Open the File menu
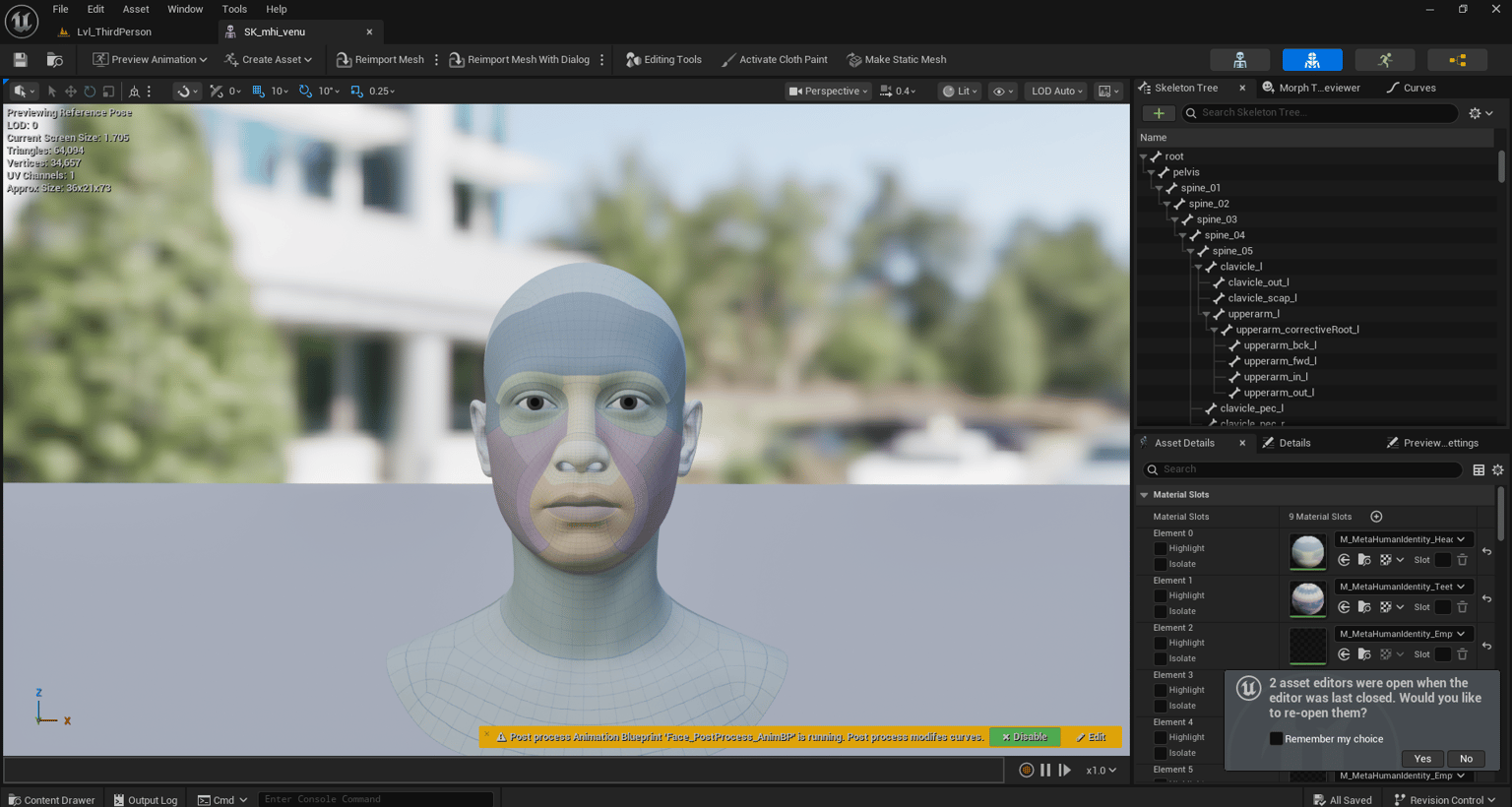Image resolution: width=1512 pixels, height=807 pixels. [x=60, y=10]
